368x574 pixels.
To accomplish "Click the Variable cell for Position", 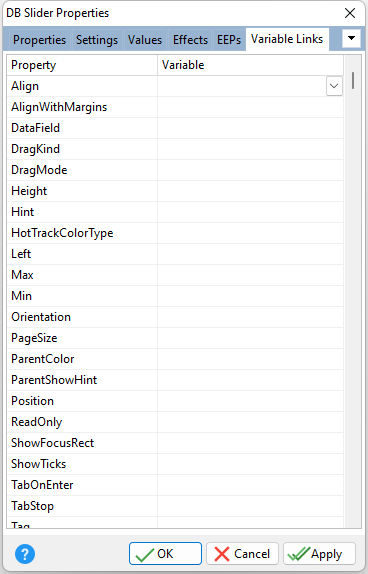I will coord(250,401).
